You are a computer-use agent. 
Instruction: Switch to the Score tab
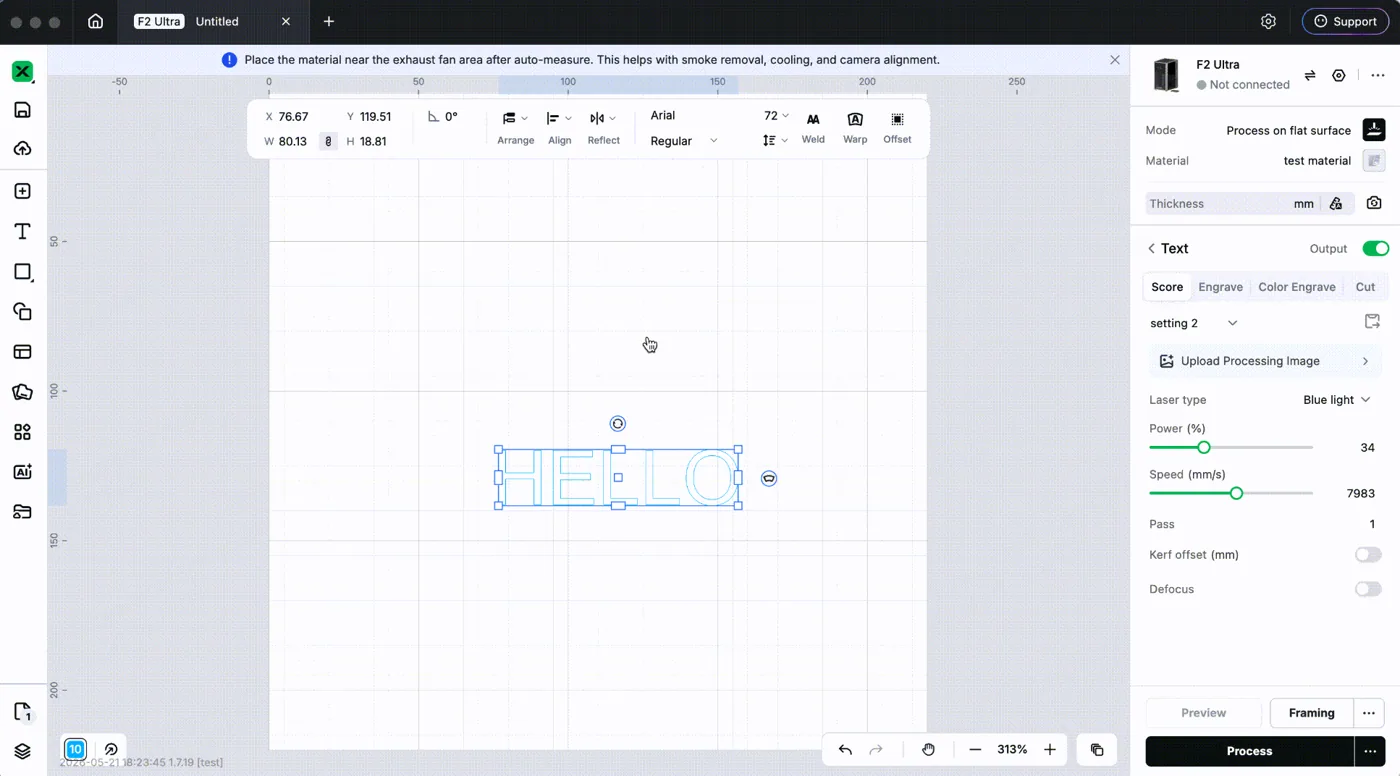1167,287
